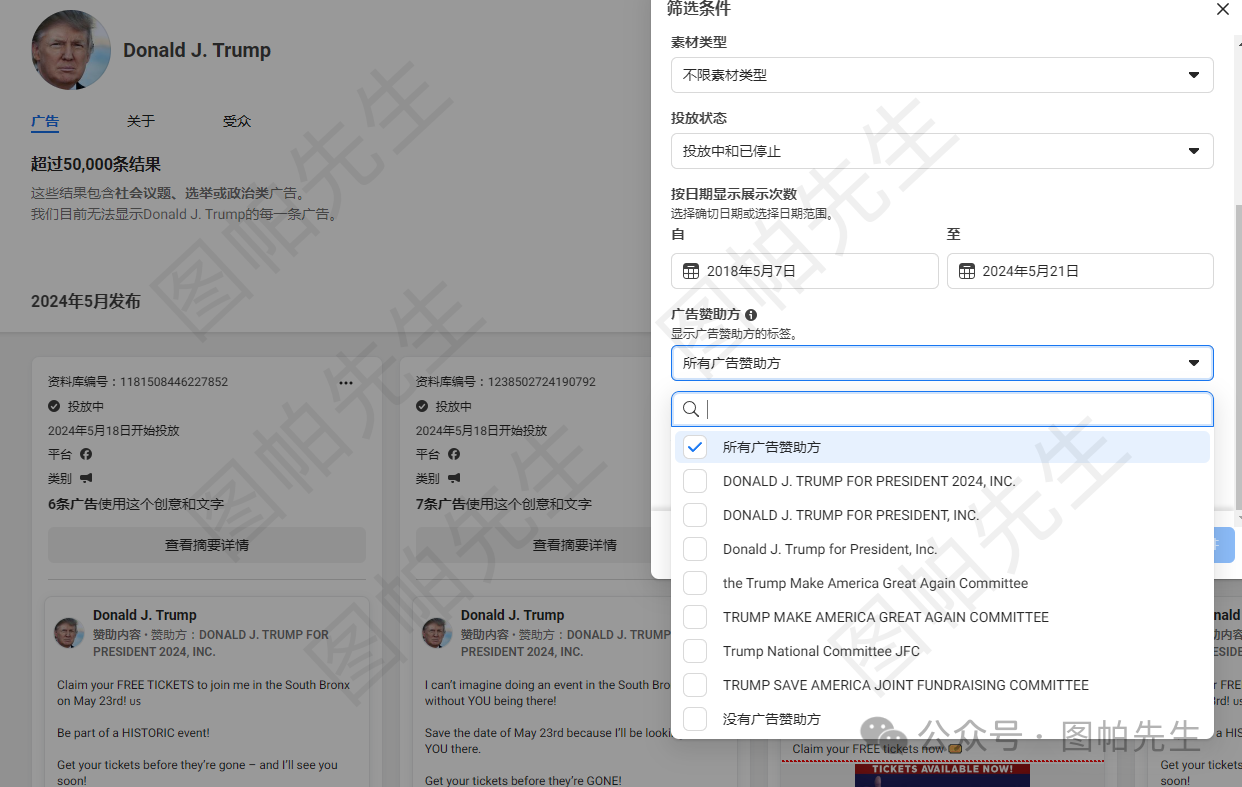
Task: Open the 素材类型 dropdown
Action: pos(941,75)
